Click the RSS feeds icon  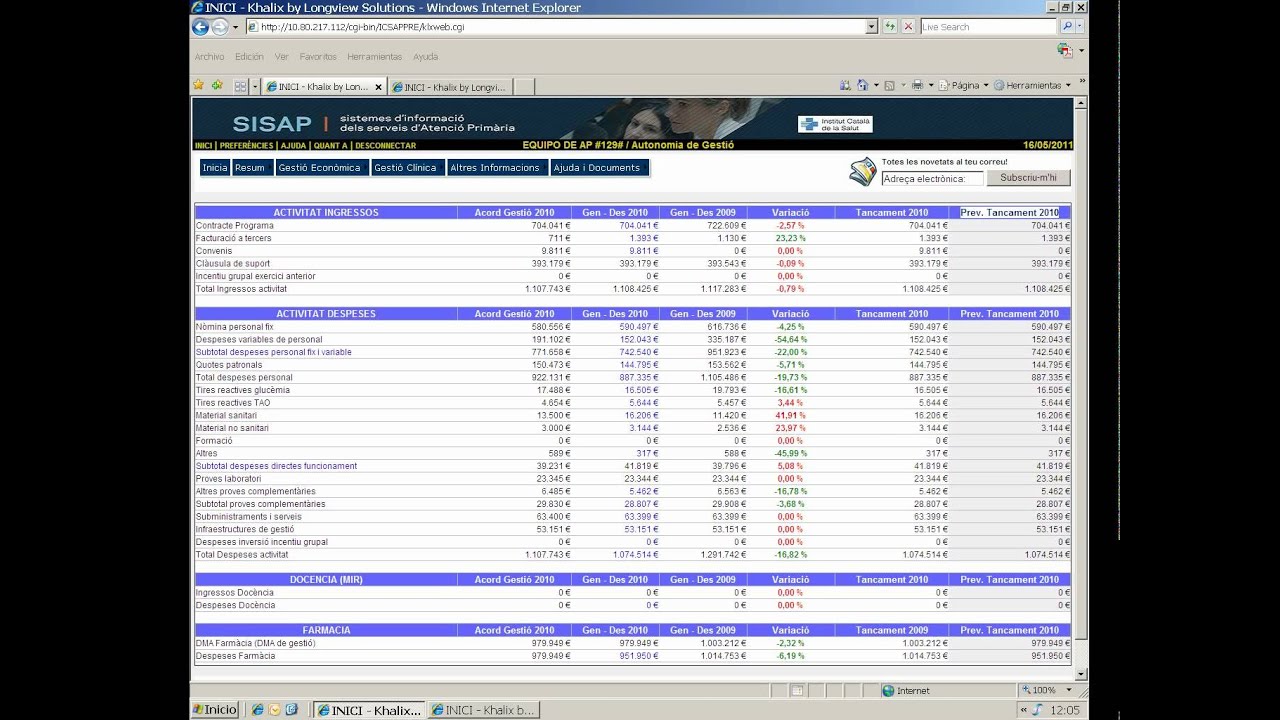[889, 86]
